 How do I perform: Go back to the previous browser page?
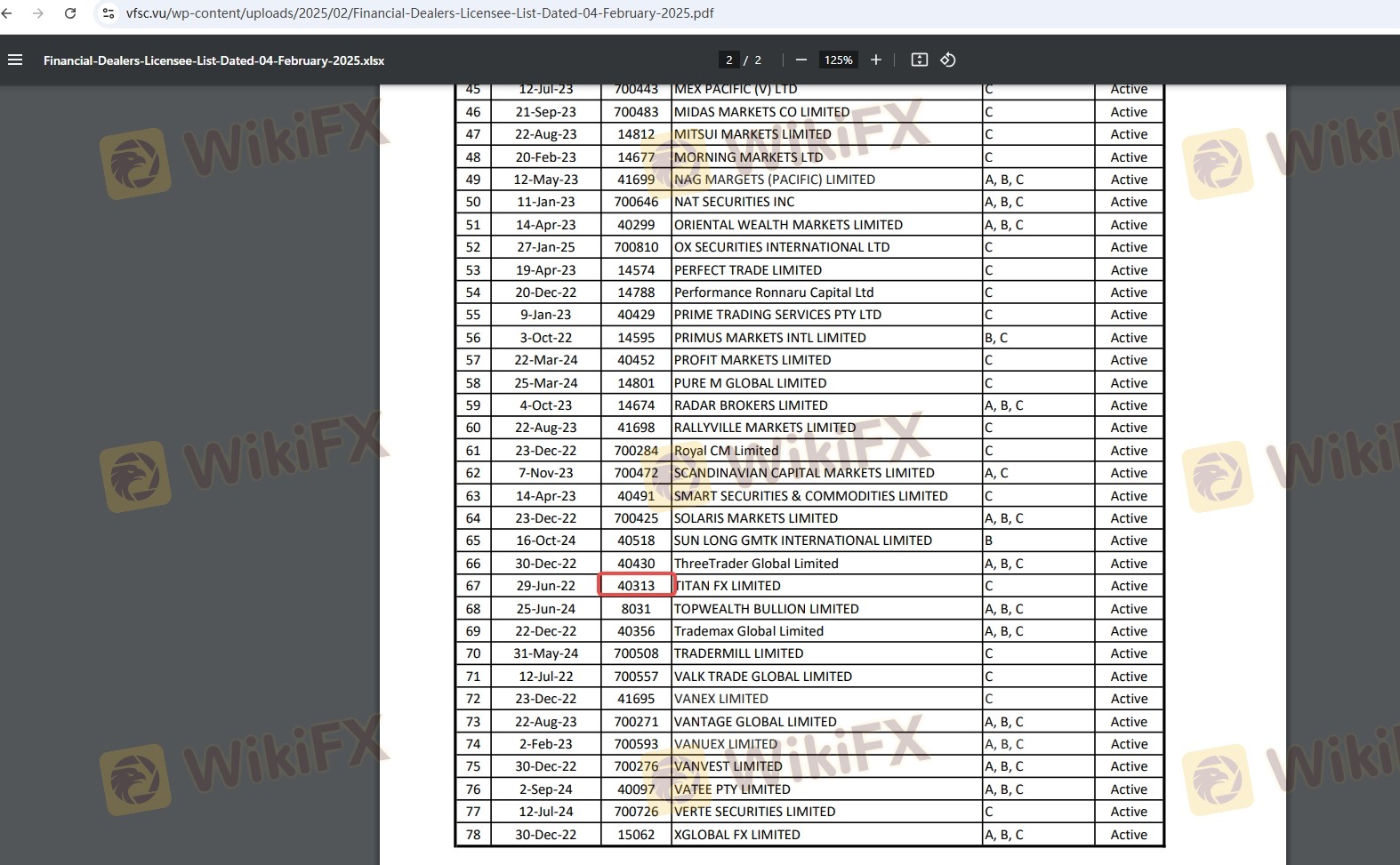8,13
